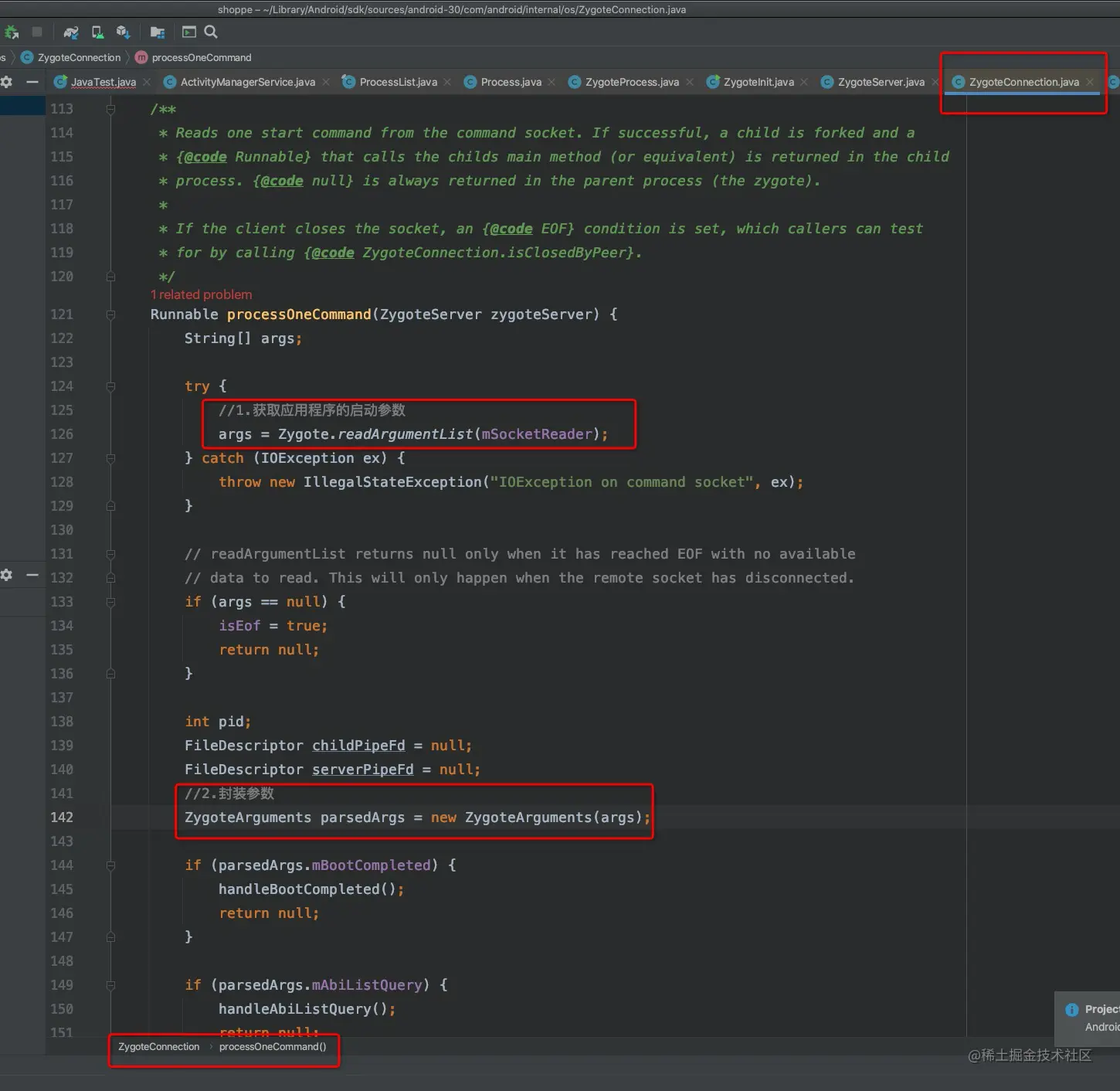Hide the tool panel with the top minimize icon
The height and width of the screenshot is (1091, 1120).
(32, 82)
